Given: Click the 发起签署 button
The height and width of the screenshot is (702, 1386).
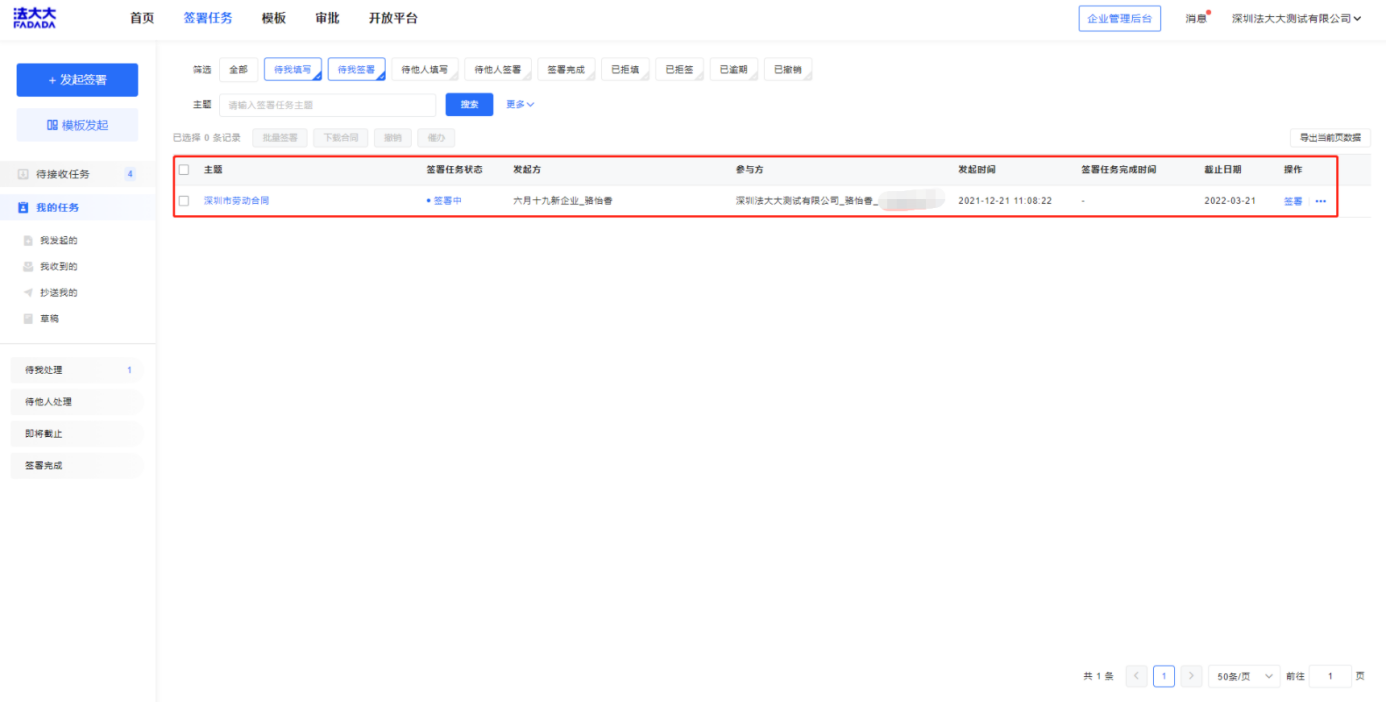Looking at the screenshot, I should click(x=77, y=80).
